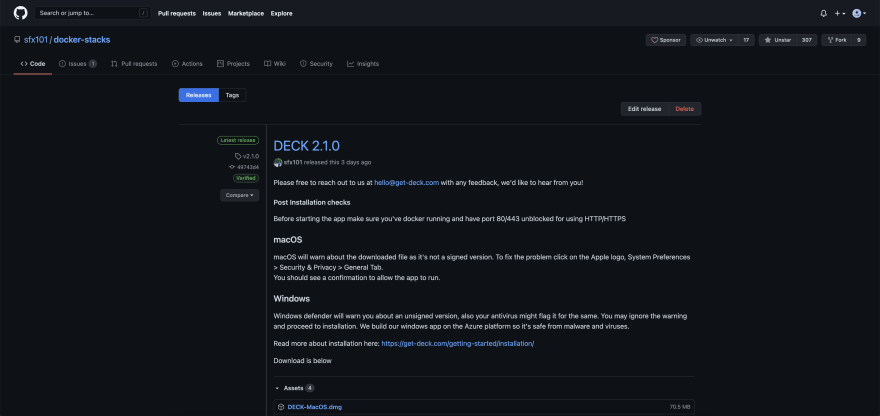
Task: Switch to the Code tab
Action: 33,64
